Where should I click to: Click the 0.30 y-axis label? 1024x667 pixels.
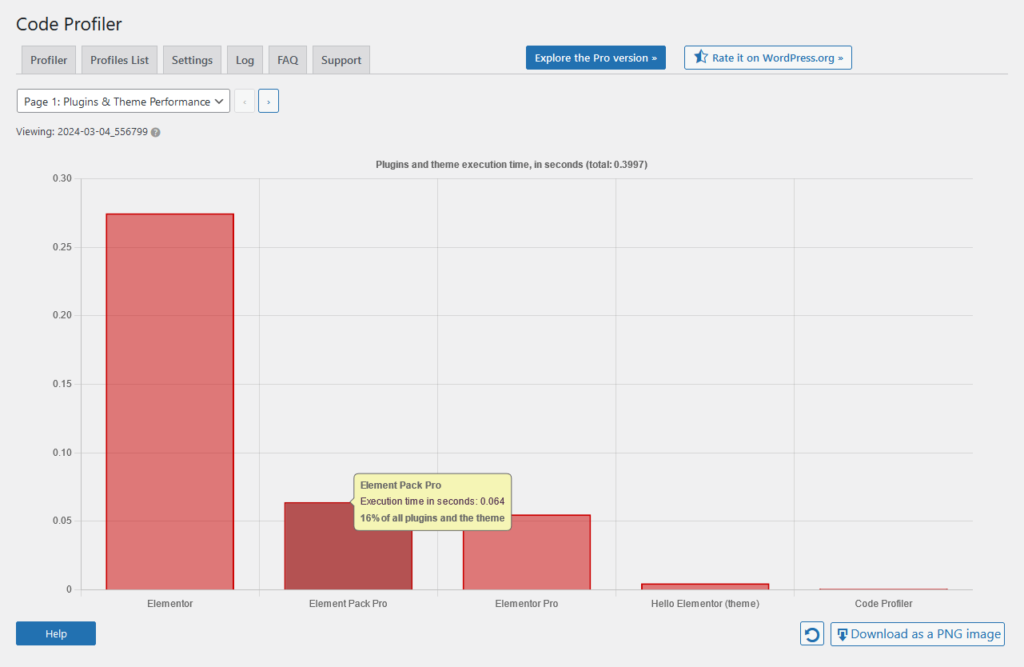click(x=62, y=178)
